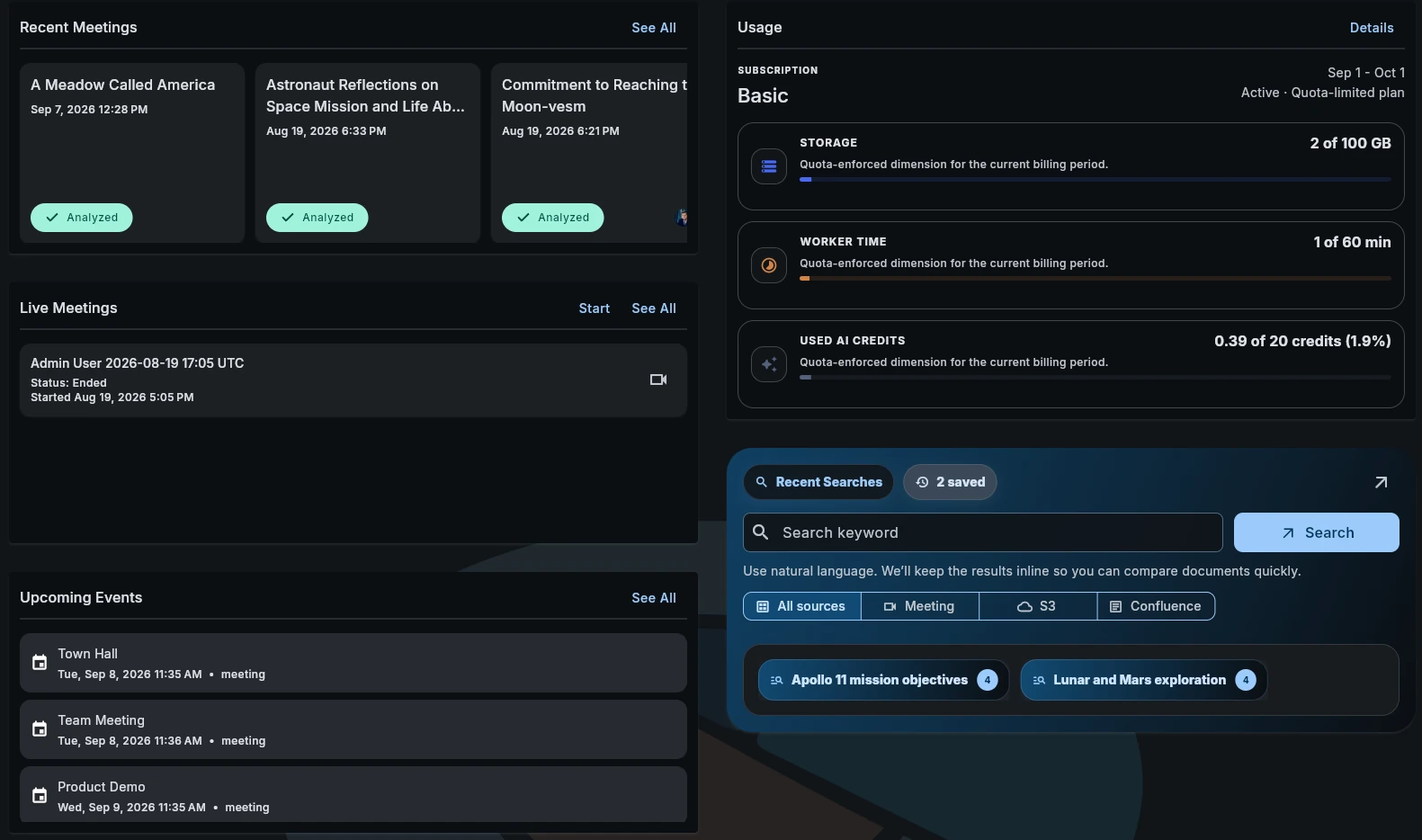Open search panel with the expand arrow icon
This screenshot has width=1422, height=840.
pyautogui.click(x=1381, y=482)
